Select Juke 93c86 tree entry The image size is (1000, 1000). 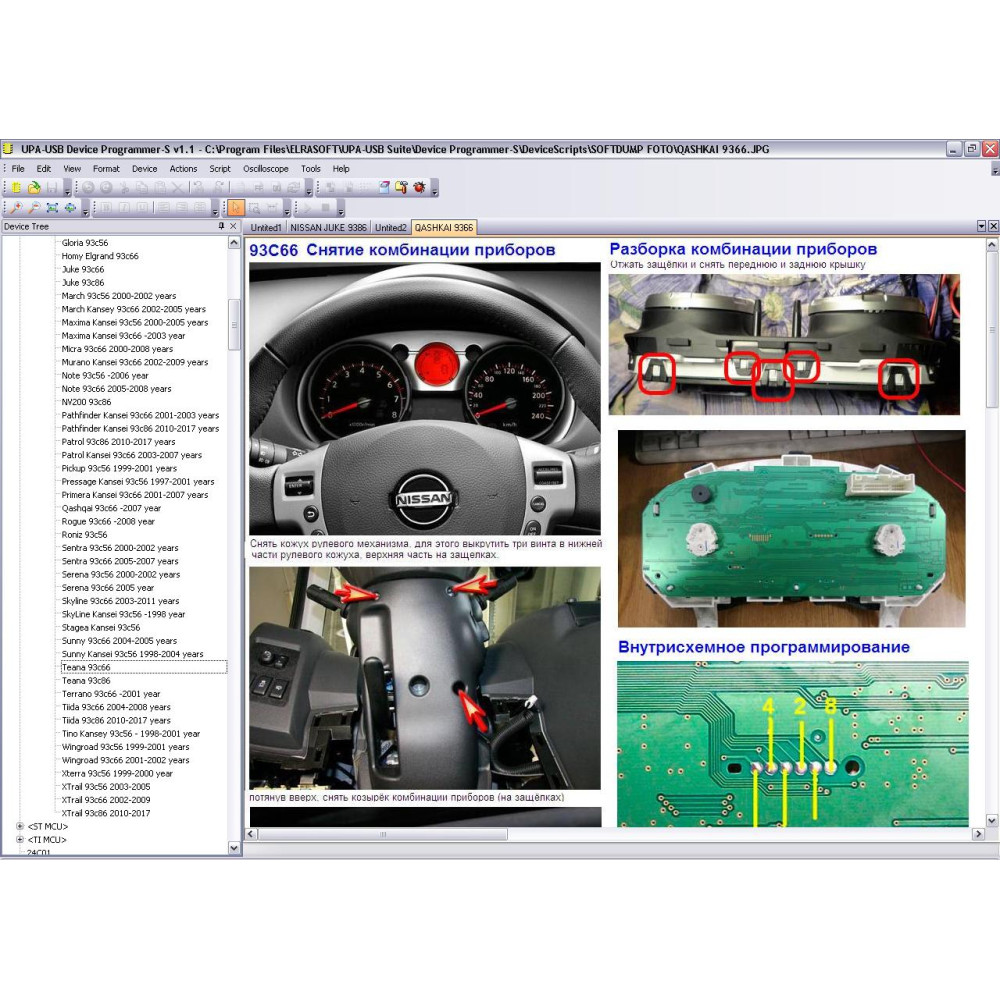click(83, 282)
